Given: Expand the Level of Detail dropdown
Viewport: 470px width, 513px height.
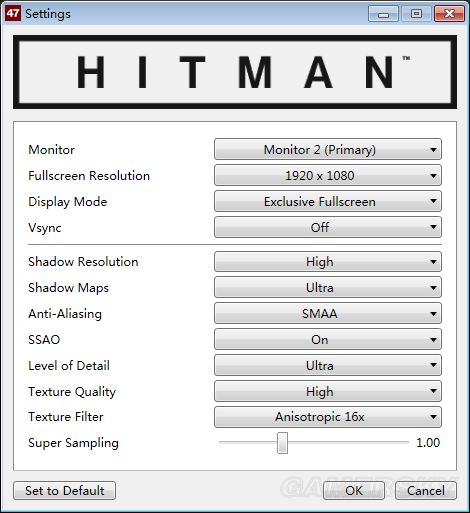Looking at the screenshot, I should tap(328, 365).
